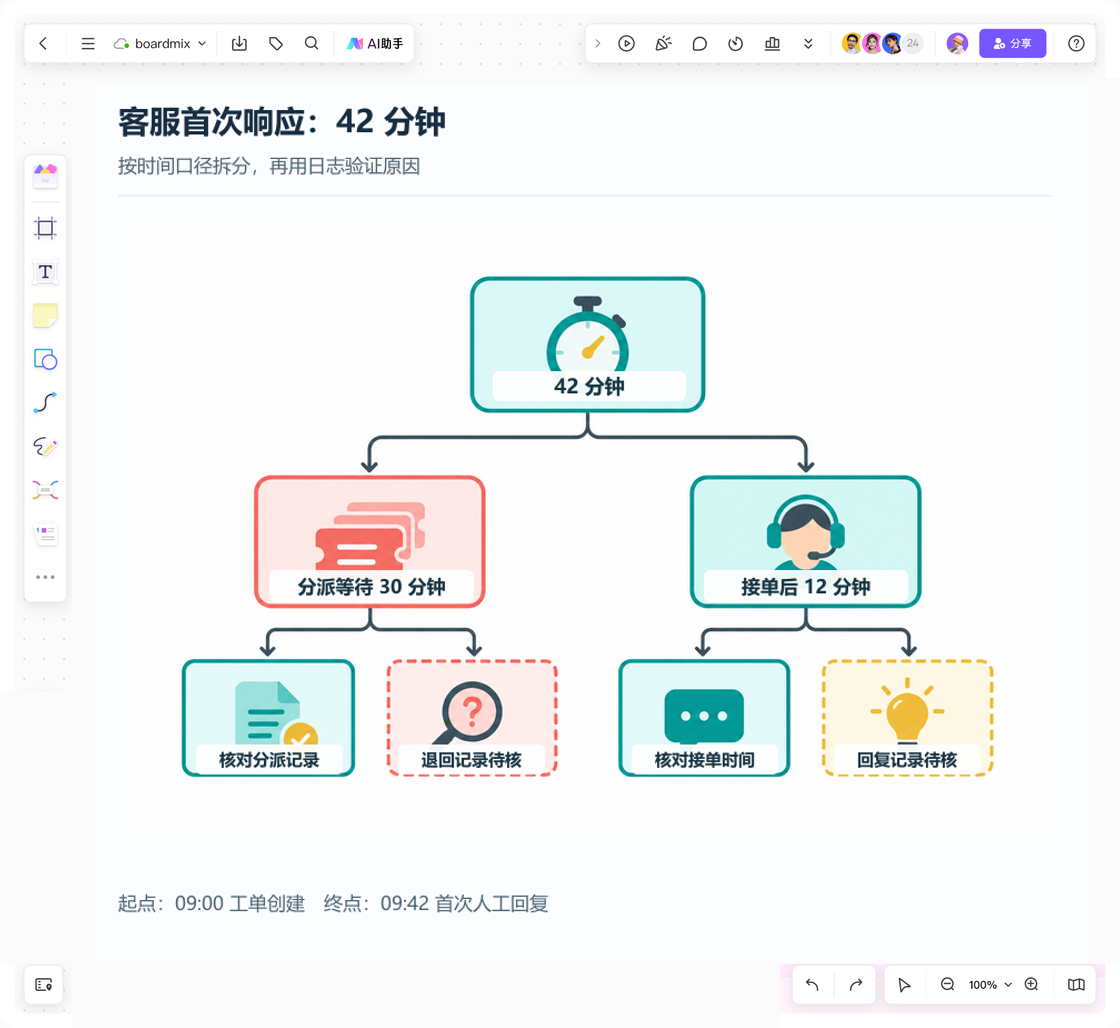
Task: Select the 回复记录待核 lightbulb node
Action: point(907,718)
